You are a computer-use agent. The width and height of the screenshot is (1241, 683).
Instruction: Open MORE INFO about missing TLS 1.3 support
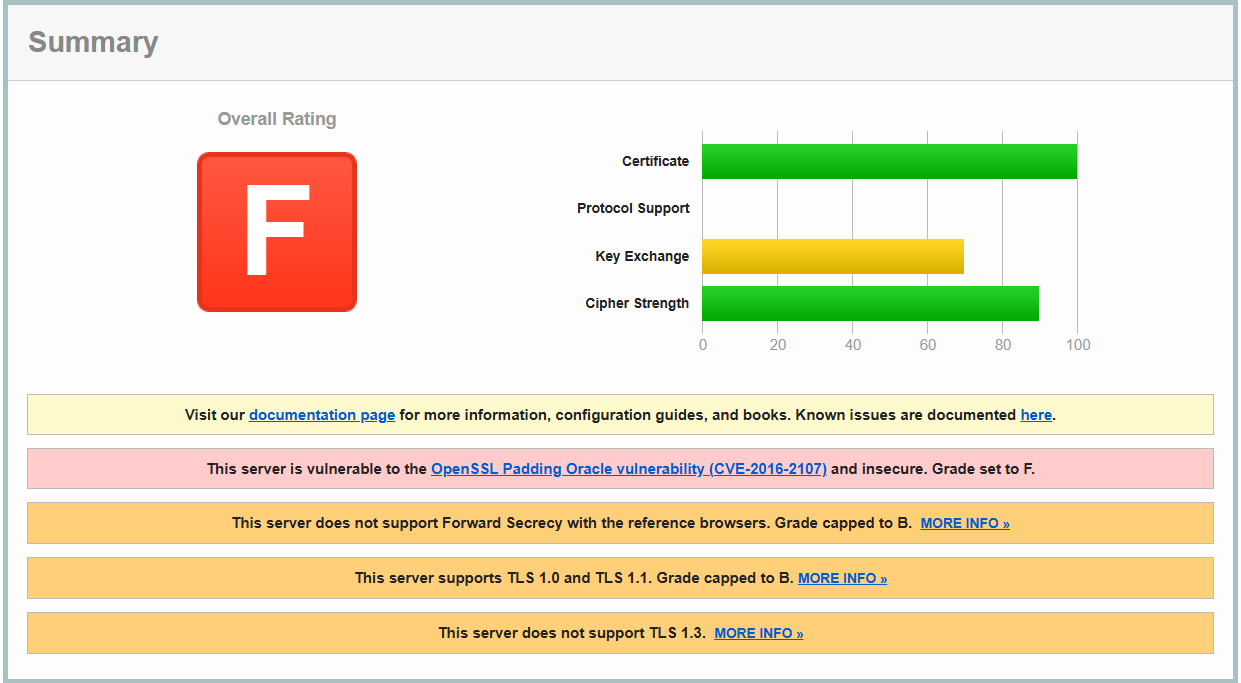(759, 633)
